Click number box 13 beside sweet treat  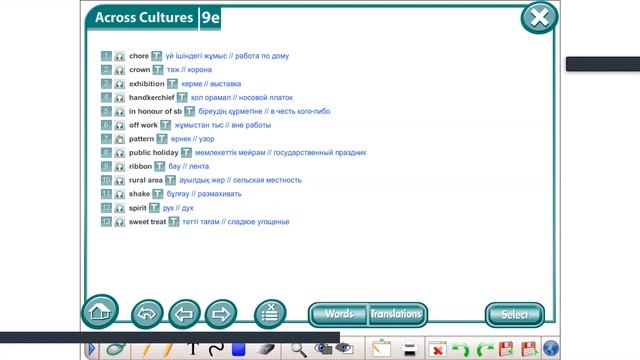(x=106, y=222)
